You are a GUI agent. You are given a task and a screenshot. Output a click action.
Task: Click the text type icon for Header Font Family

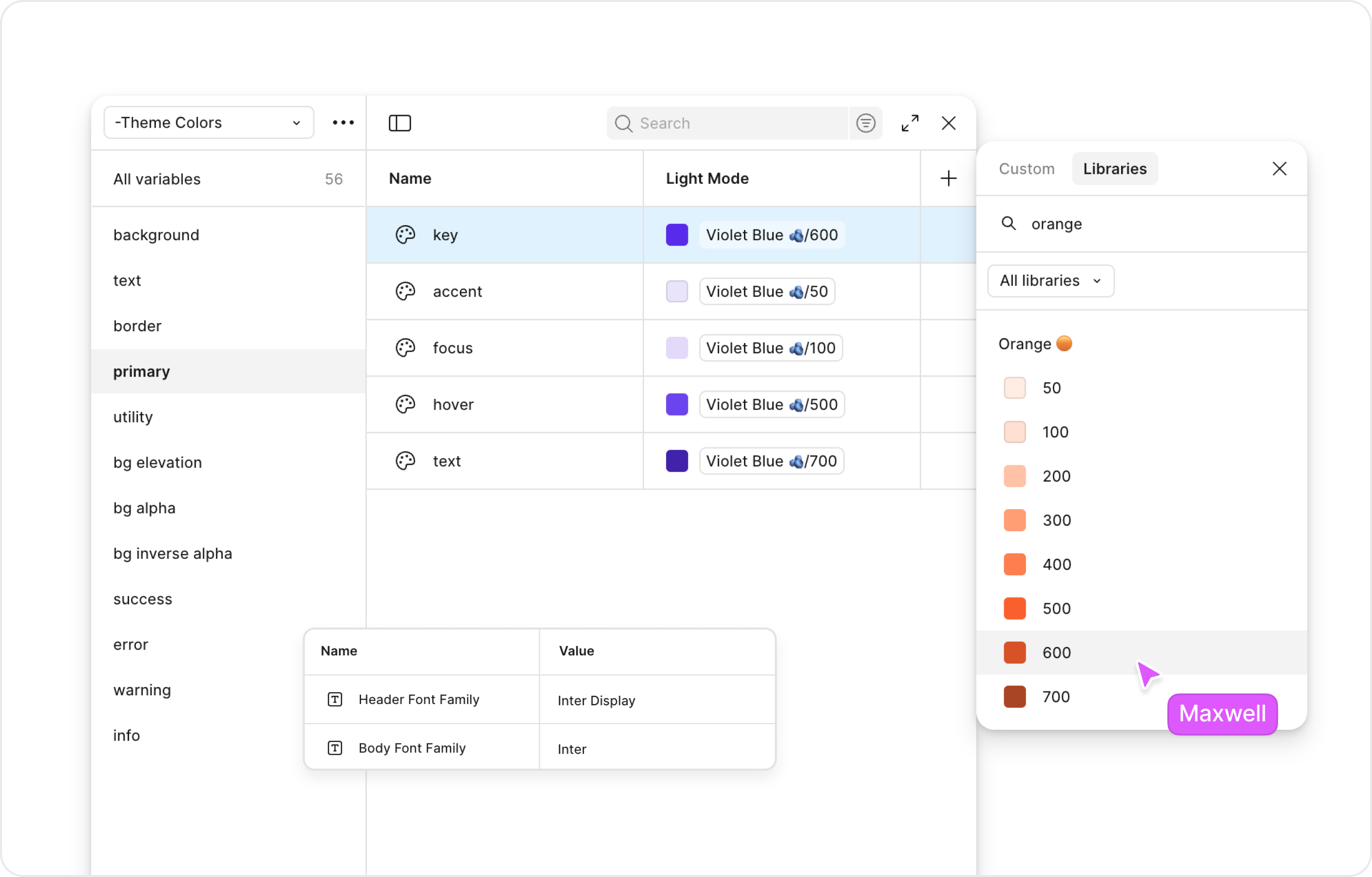[x=334, y=699]
